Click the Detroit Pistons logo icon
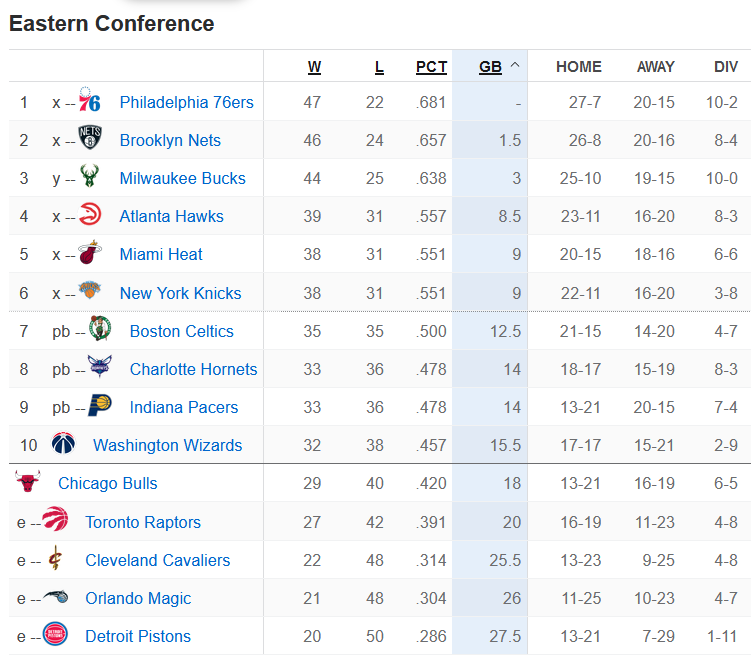Screen dimensions: 751x667 click(55, 634)
